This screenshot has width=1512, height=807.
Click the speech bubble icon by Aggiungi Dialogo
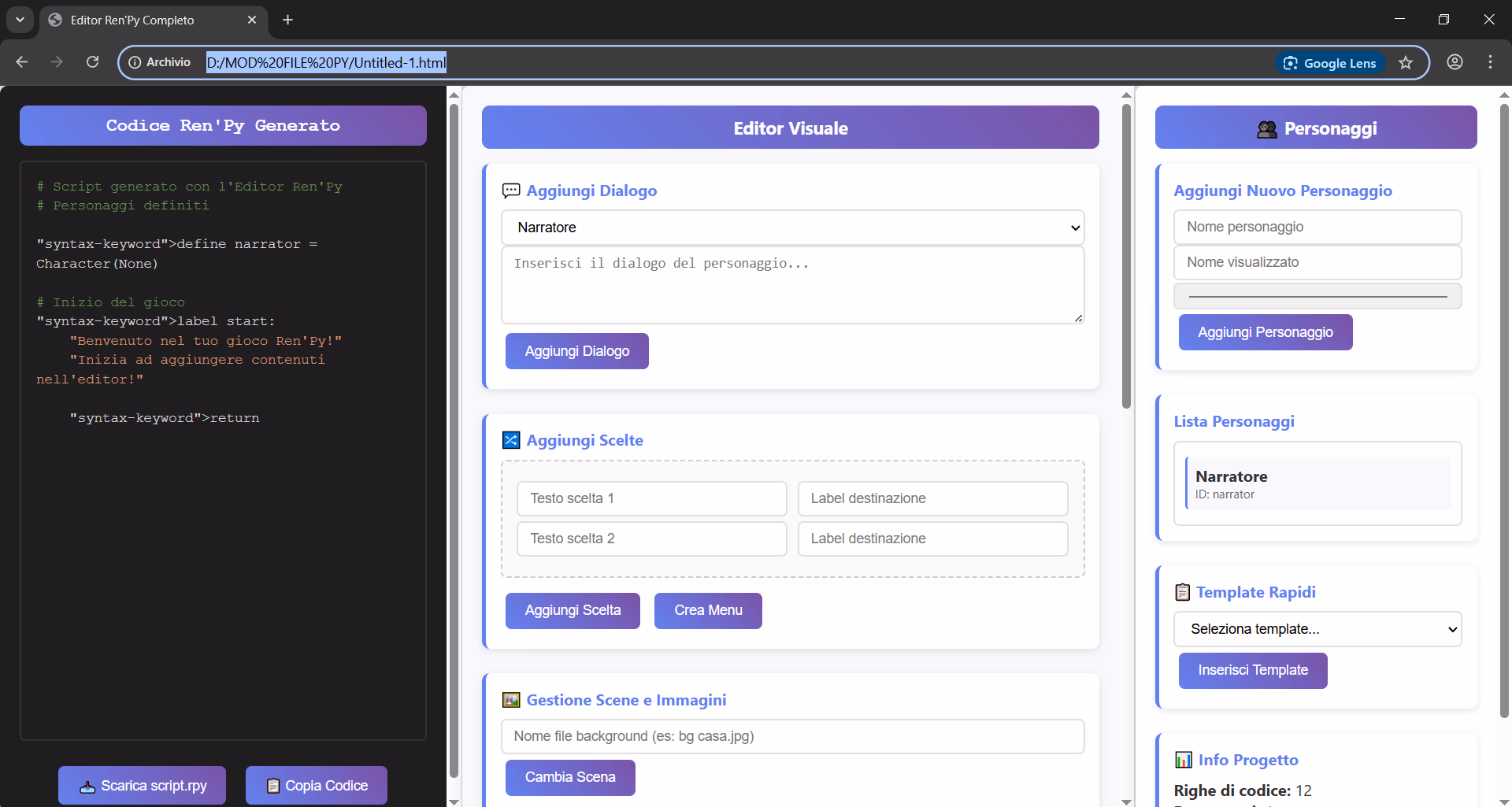click(511, 191)
